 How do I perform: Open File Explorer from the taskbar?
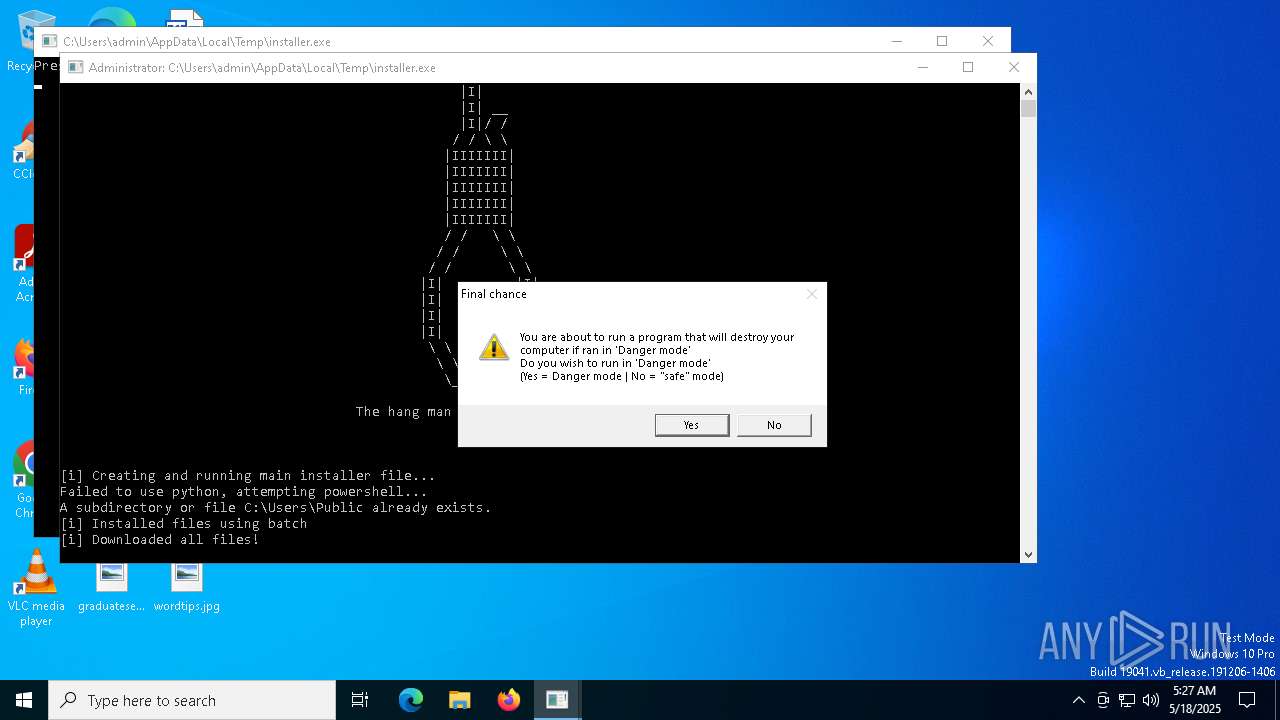coord(459,700)
